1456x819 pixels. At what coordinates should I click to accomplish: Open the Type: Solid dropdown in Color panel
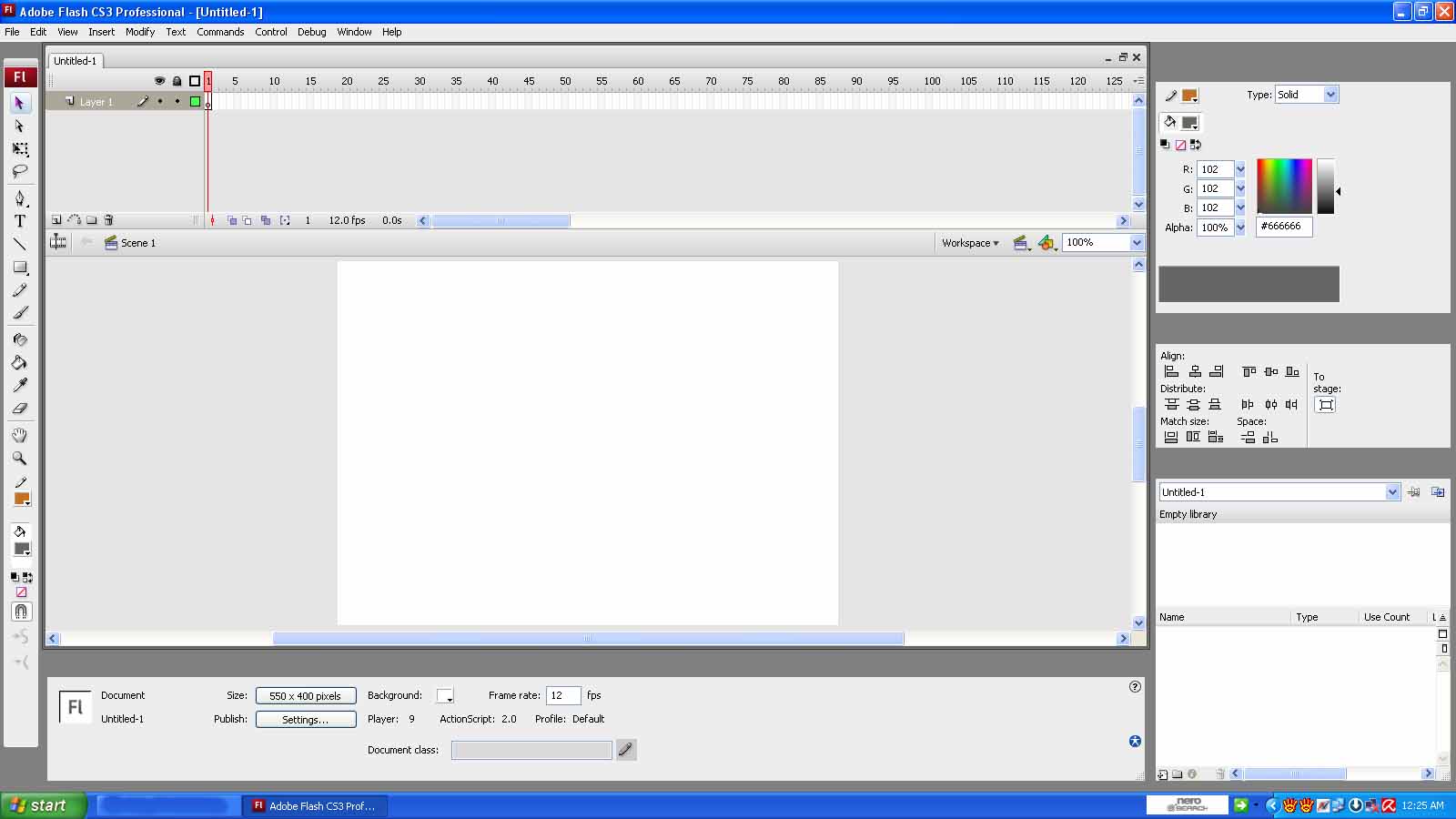tap(1331, 94)
